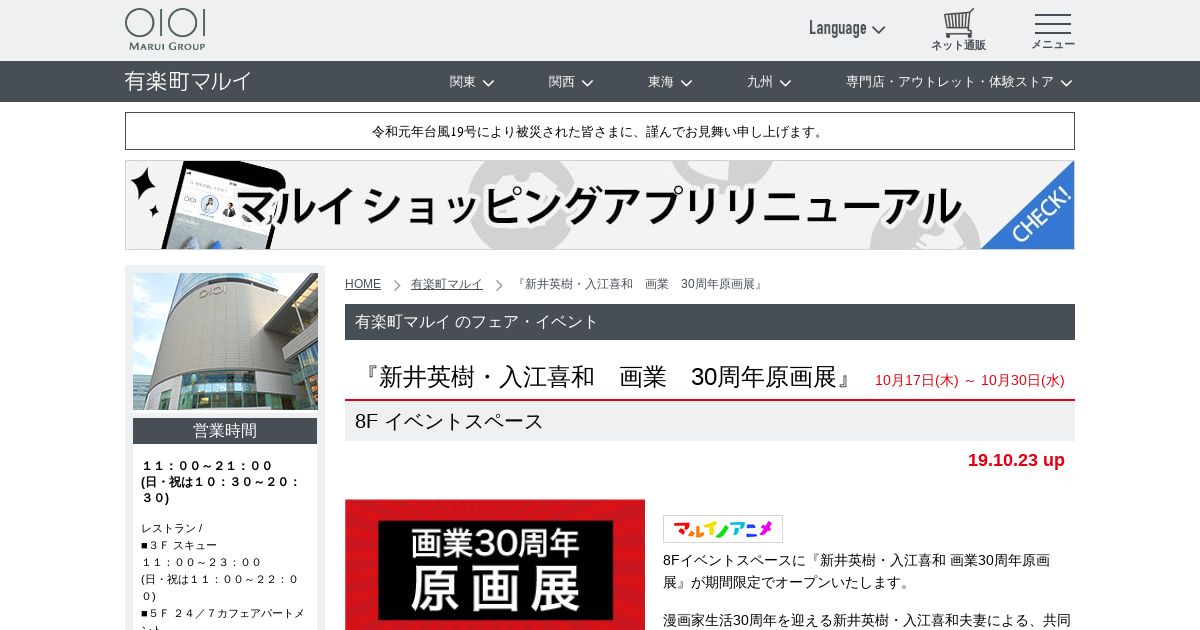Click the event date range 10月17日(木) ～ 10月30日(水)
1200x630 pixels.
(970, 380)
